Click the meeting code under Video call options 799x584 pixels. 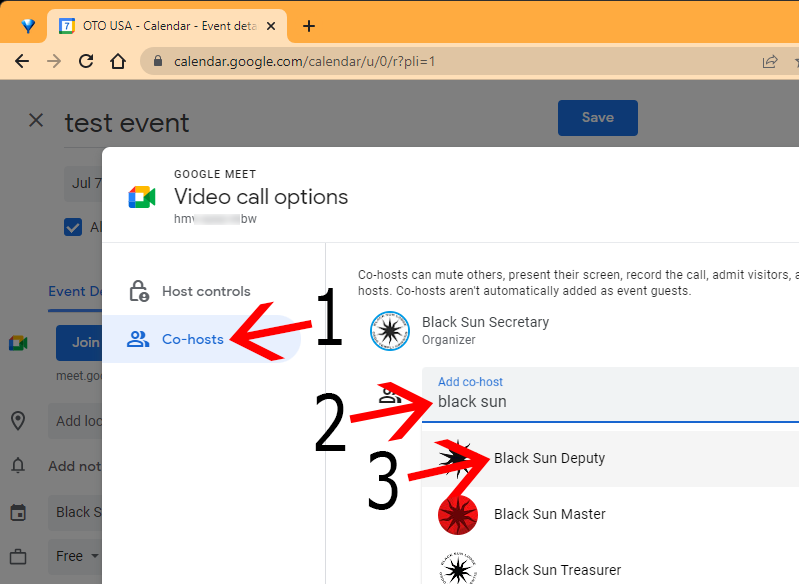point(215,219)
